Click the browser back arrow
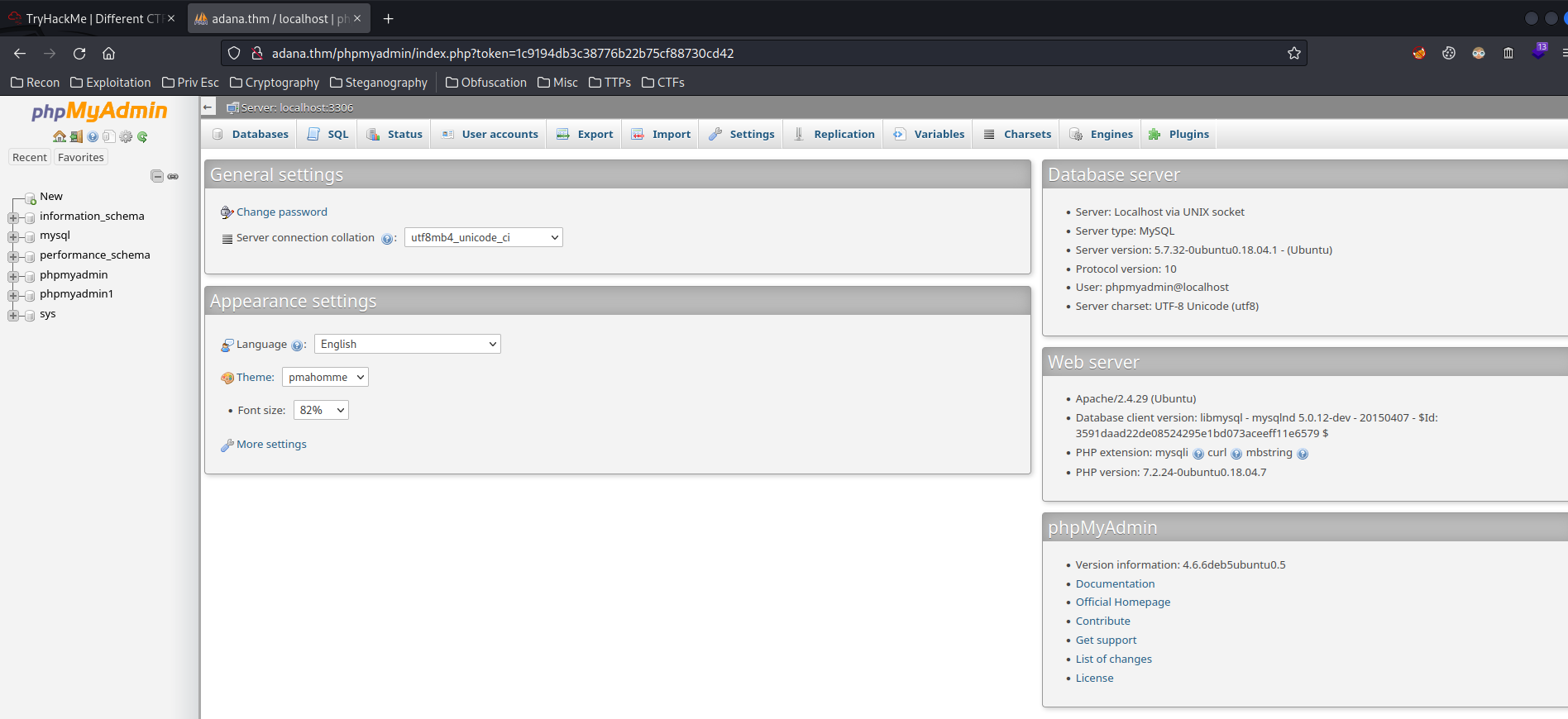This screenshot has height=719, width=1568. pyautogui.click(x=20, y=53)
